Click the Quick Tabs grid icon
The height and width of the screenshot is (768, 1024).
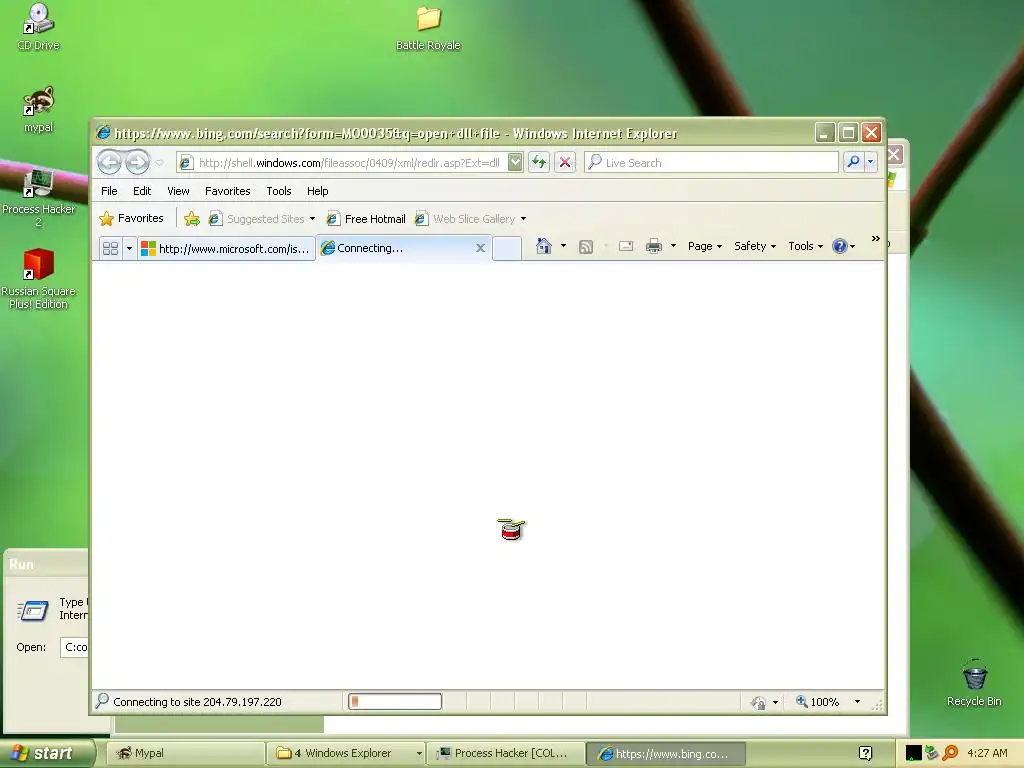(110, 248)
